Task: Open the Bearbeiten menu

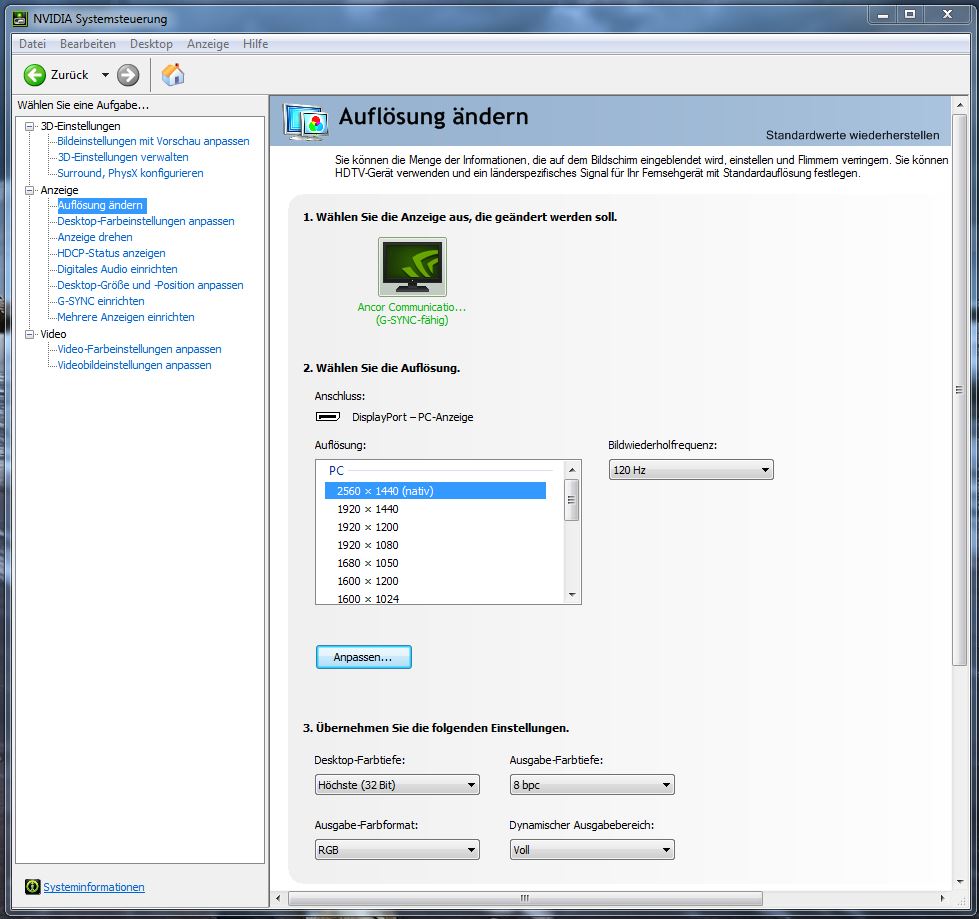Action: 88,44
